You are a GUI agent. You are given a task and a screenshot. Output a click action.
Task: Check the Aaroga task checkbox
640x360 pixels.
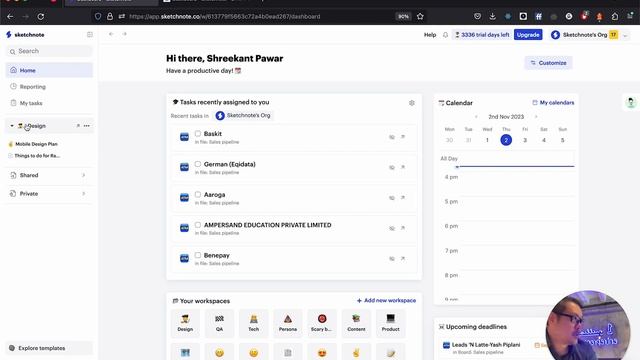[198, 194]
